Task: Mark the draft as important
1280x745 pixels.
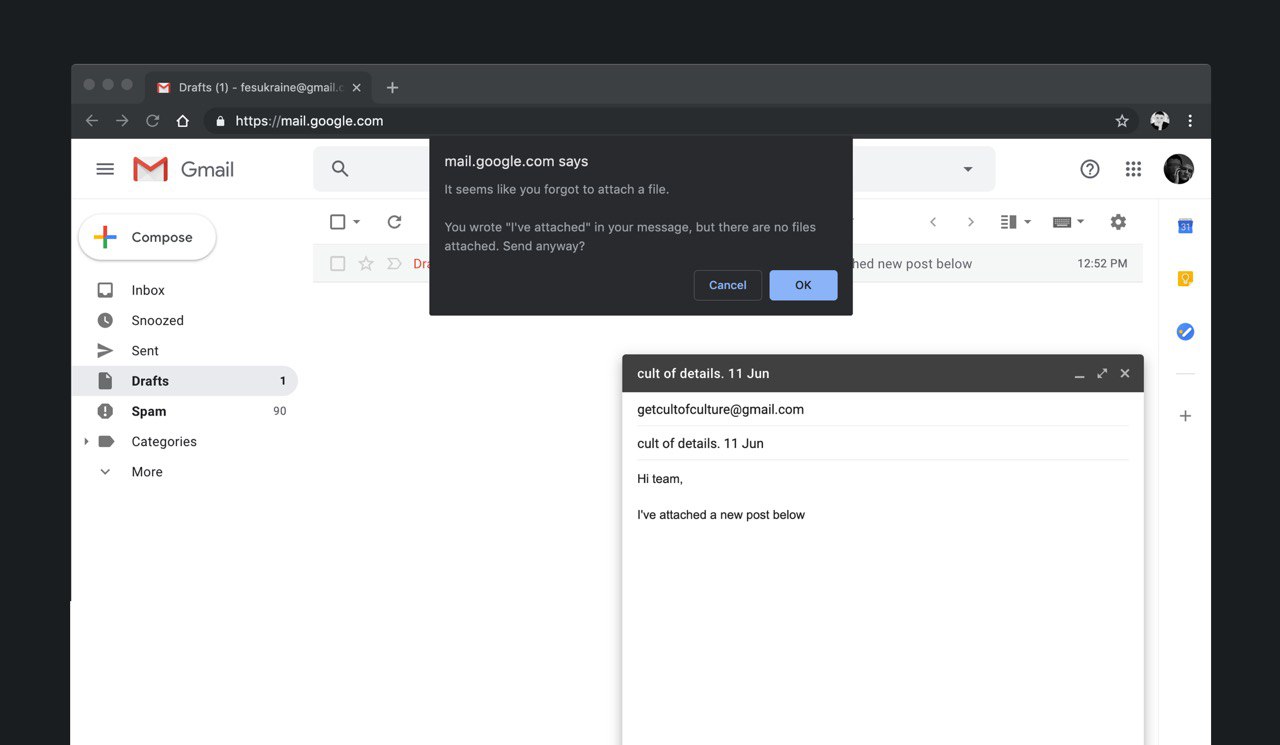Action: point(394,264)
